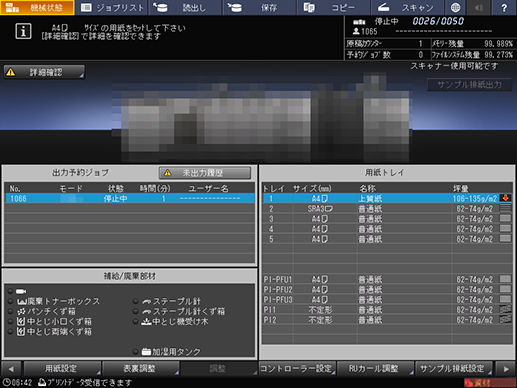The width and height of the screenshot is (517, 388).
Task: Click the 廃棄トナーボックス status indicator
Action: (x=10, y=301)
